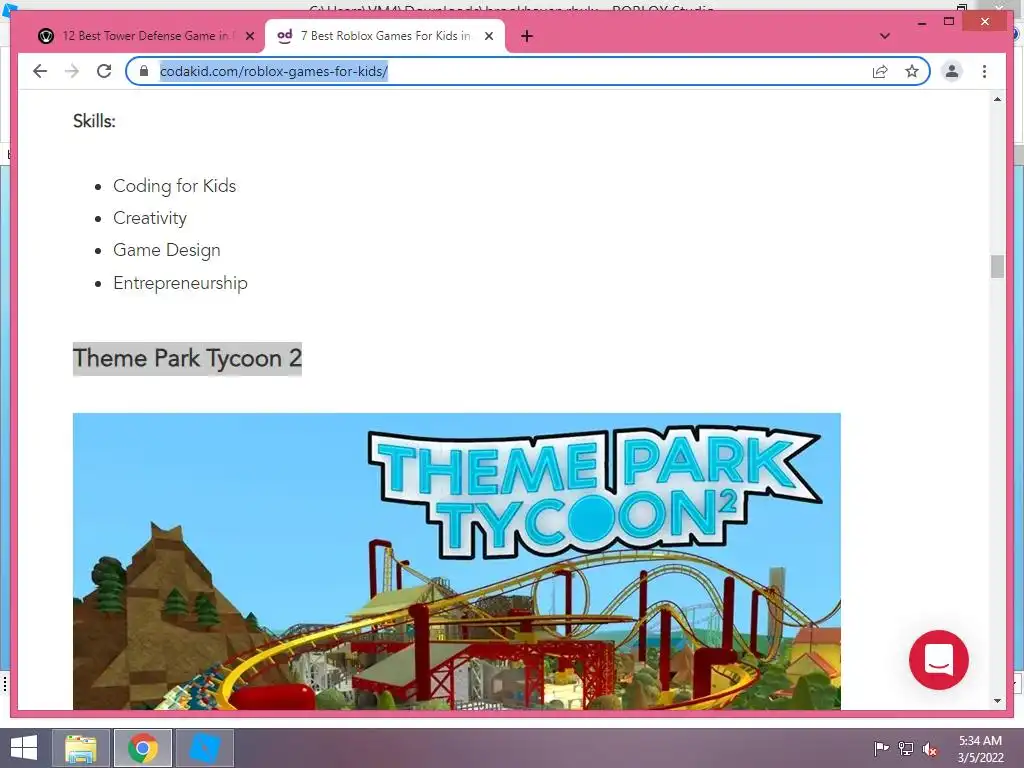Open the Windows Start menu
The height and width of the screenshot is (768, 1024).
[x=24, y=748]
